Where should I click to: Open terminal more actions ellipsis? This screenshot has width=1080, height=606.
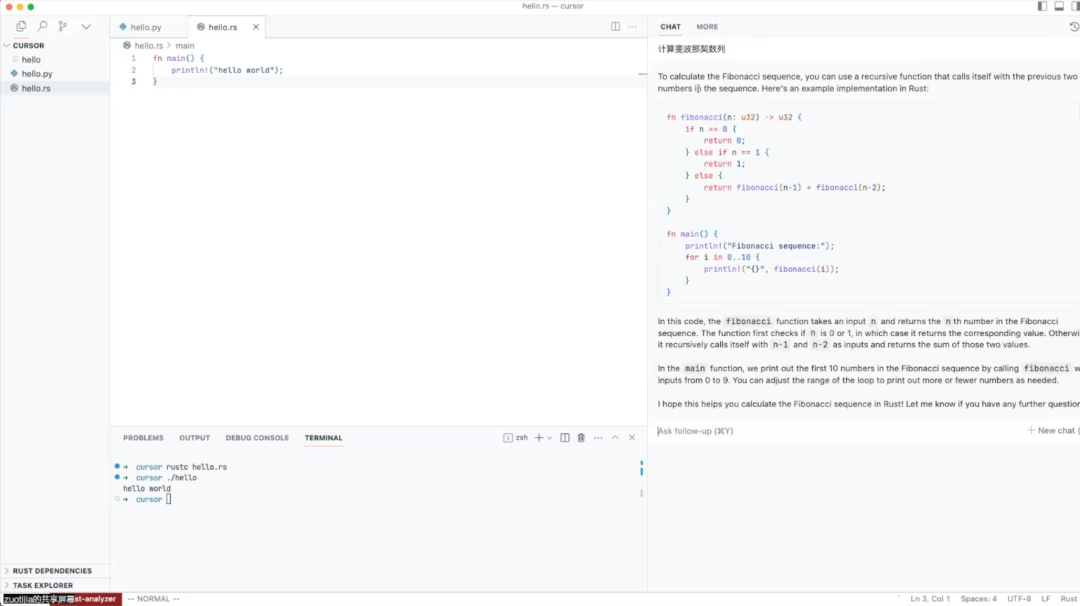tap(598, 438)
